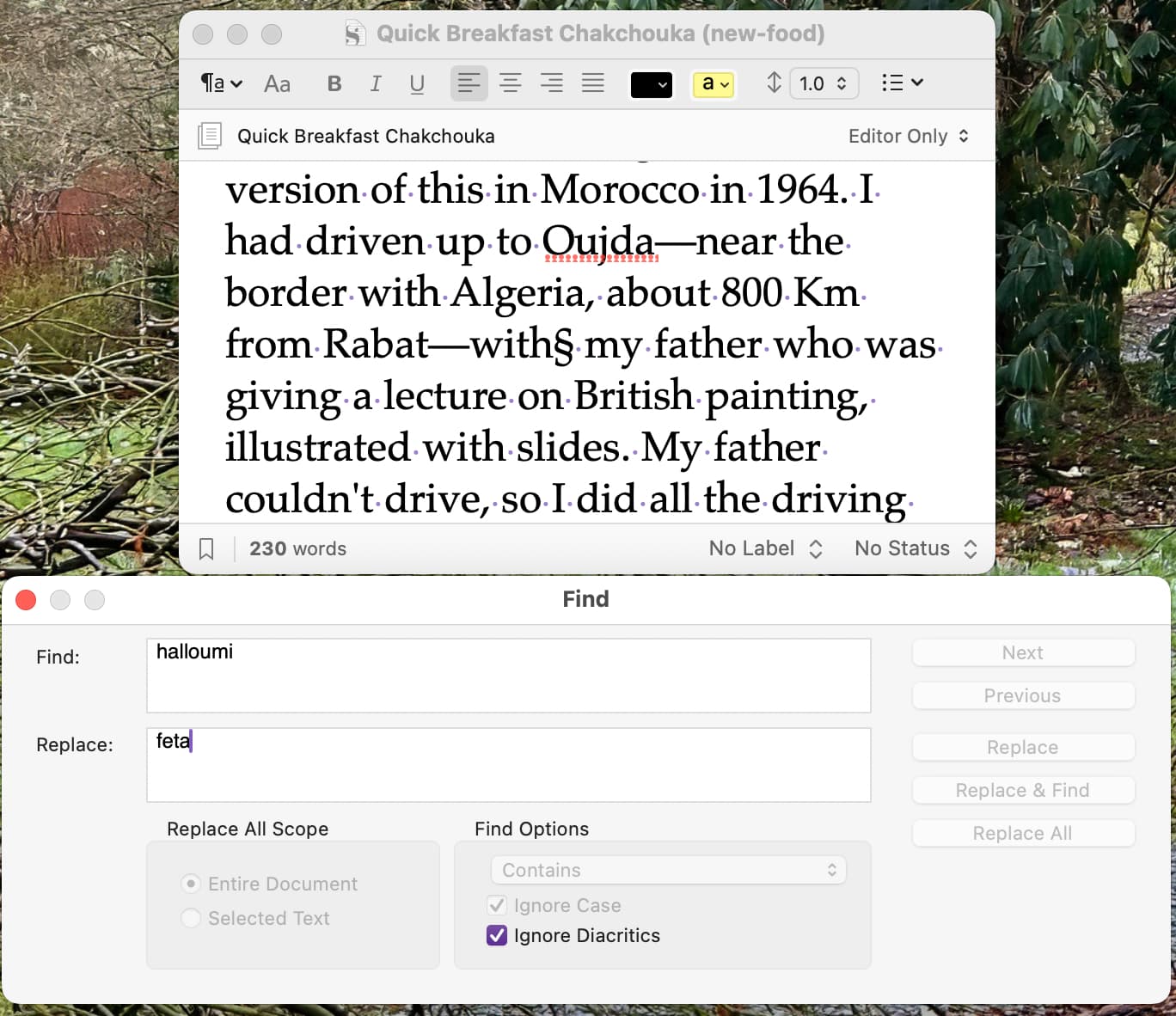The image size is (1176, 1016).
Task: Right-align the paragraph text
Action: click(x=551, y=83)
